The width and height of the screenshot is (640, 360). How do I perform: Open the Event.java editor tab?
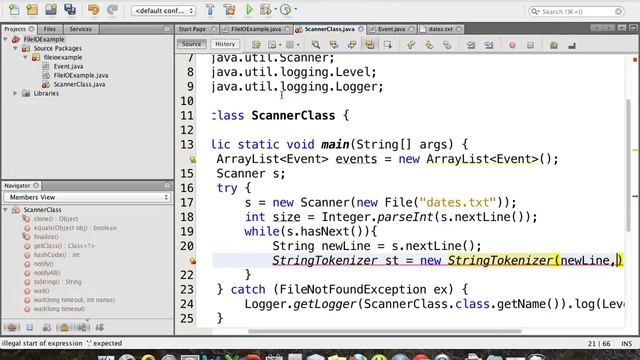(391, 29)
